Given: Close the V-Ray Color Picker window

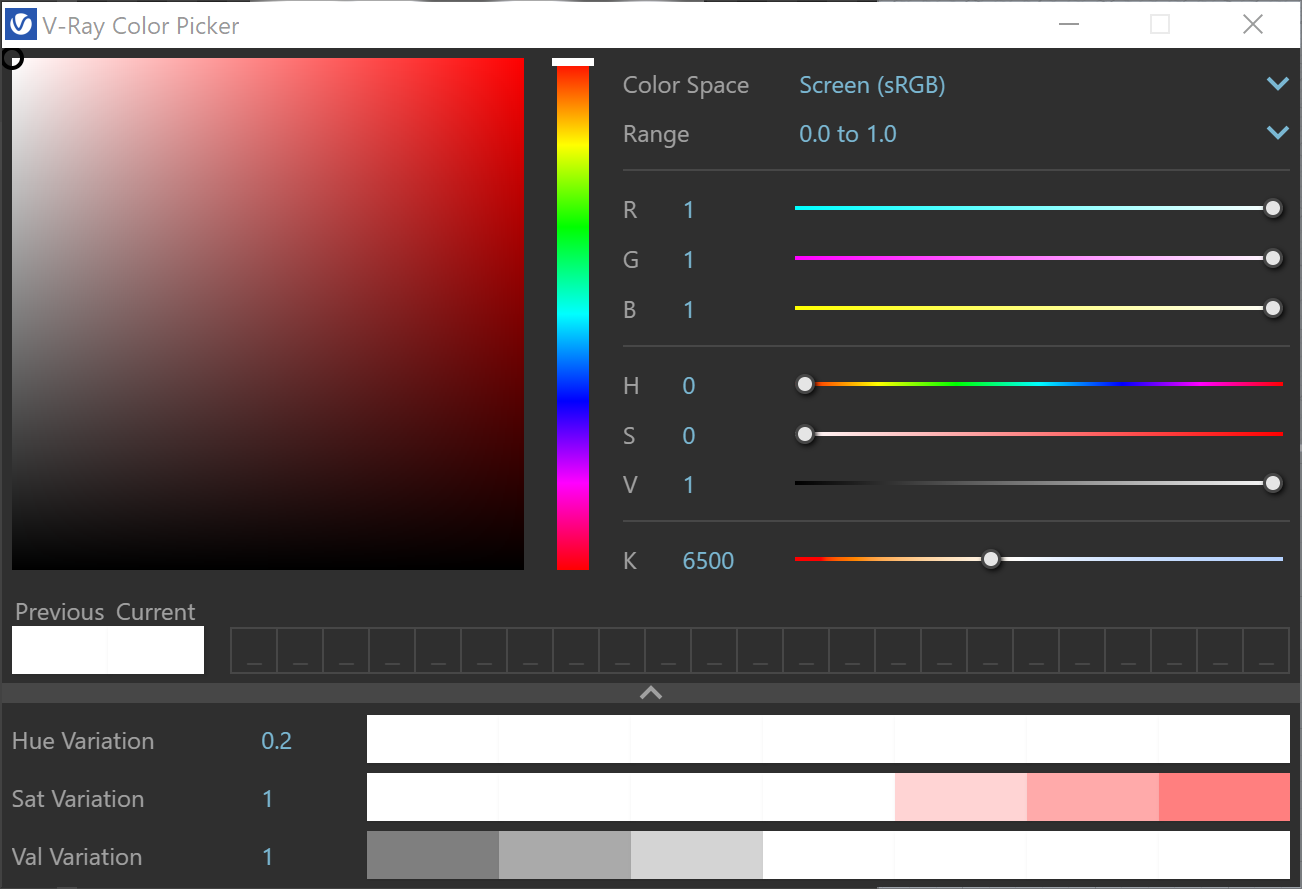Looking at the screenshot, I should click(x=1253, y=24).
